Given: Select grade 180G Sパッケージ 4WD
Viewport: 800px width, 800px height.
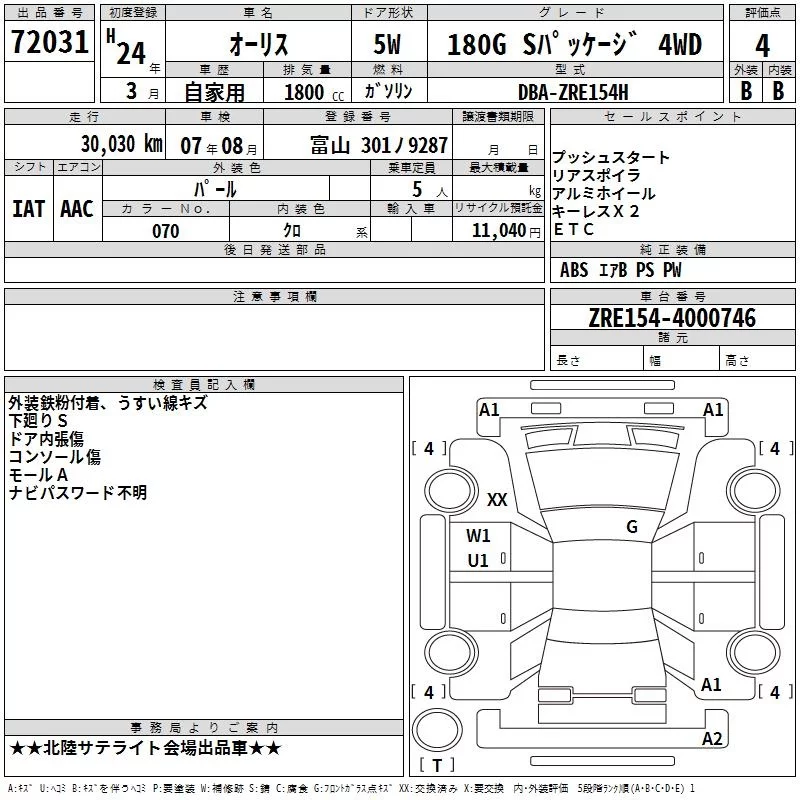Looking at the screenshot, I should [x=574, y=44].
